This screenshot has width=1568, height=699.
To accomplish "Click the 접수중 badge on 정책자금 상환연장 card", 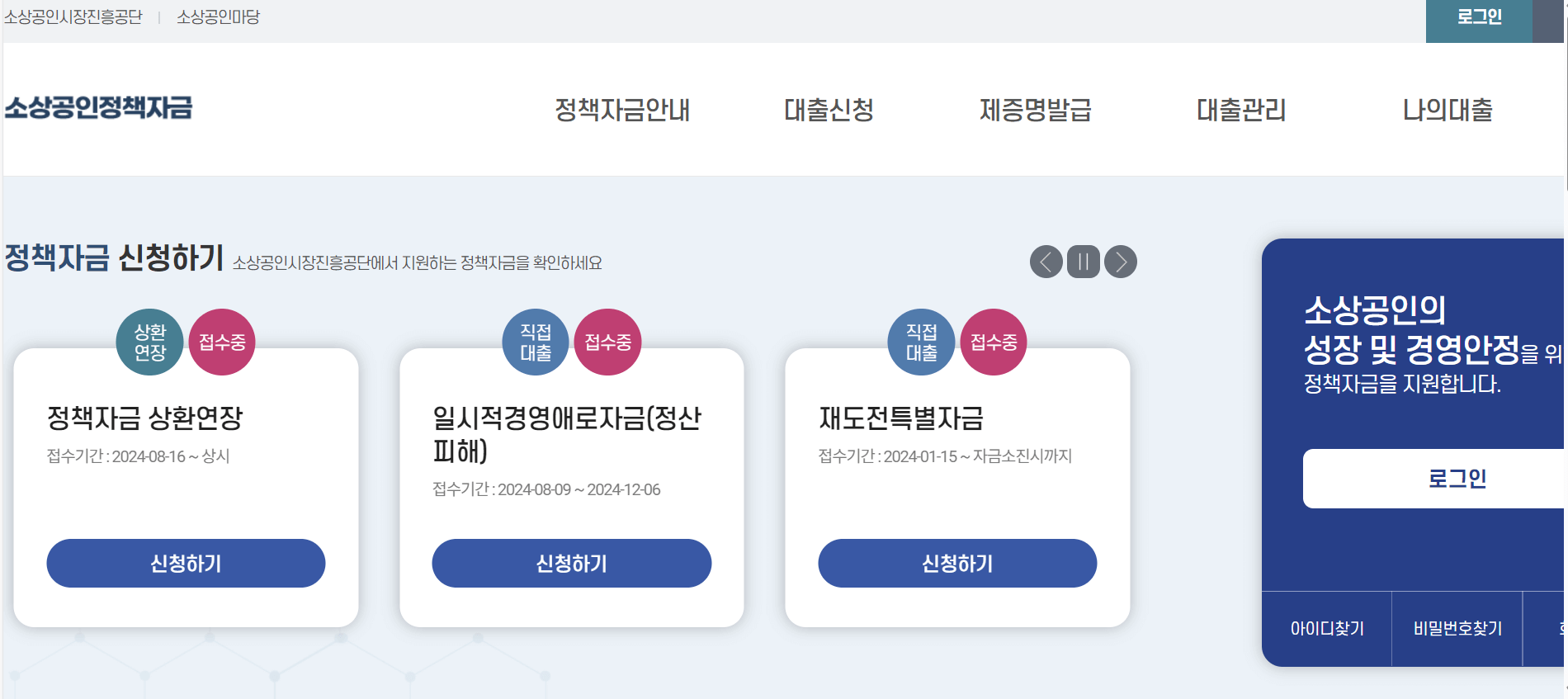I will point(221,342).
